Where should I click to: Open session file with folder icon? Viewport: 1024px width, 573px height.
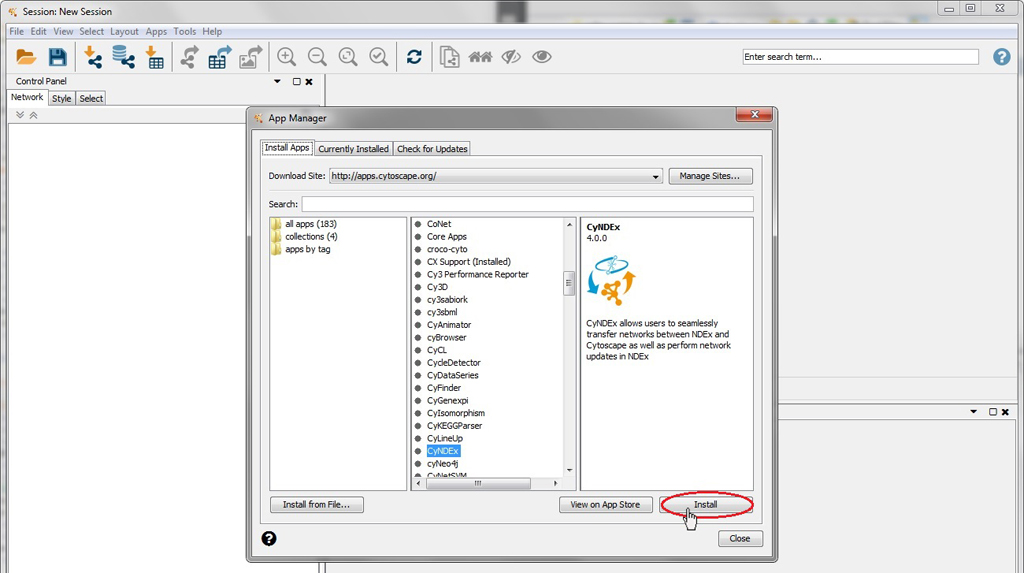26,57
